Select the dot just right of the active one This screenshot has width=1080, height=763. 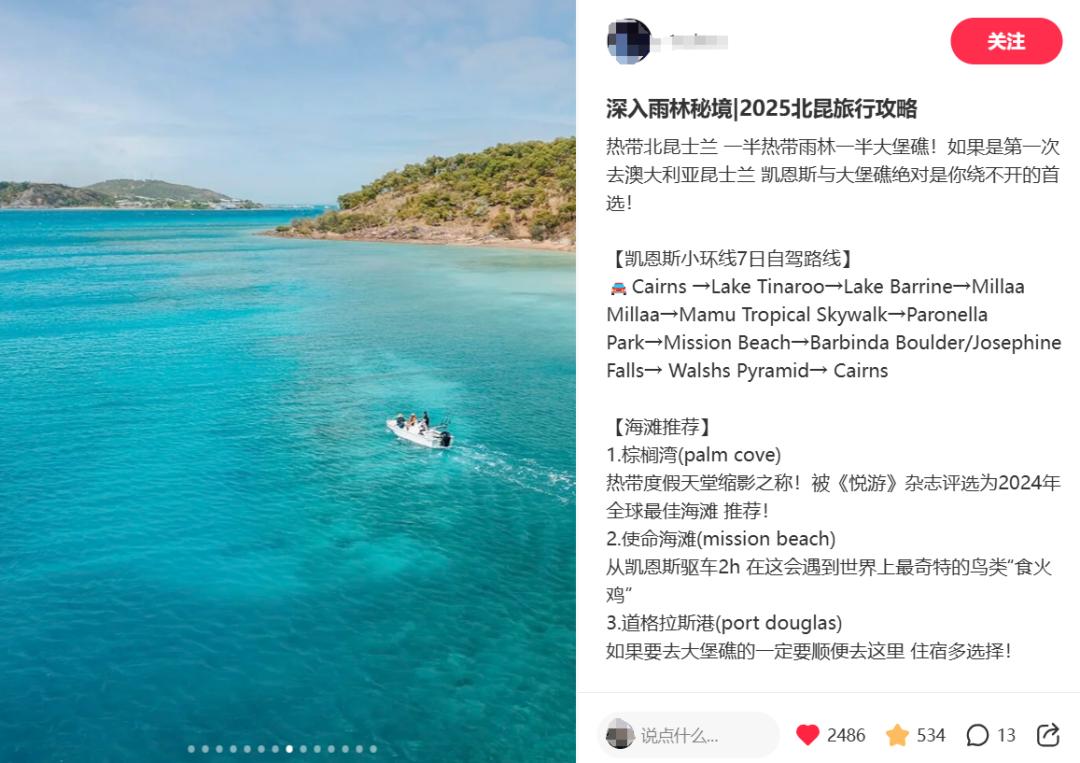point(303,749)
